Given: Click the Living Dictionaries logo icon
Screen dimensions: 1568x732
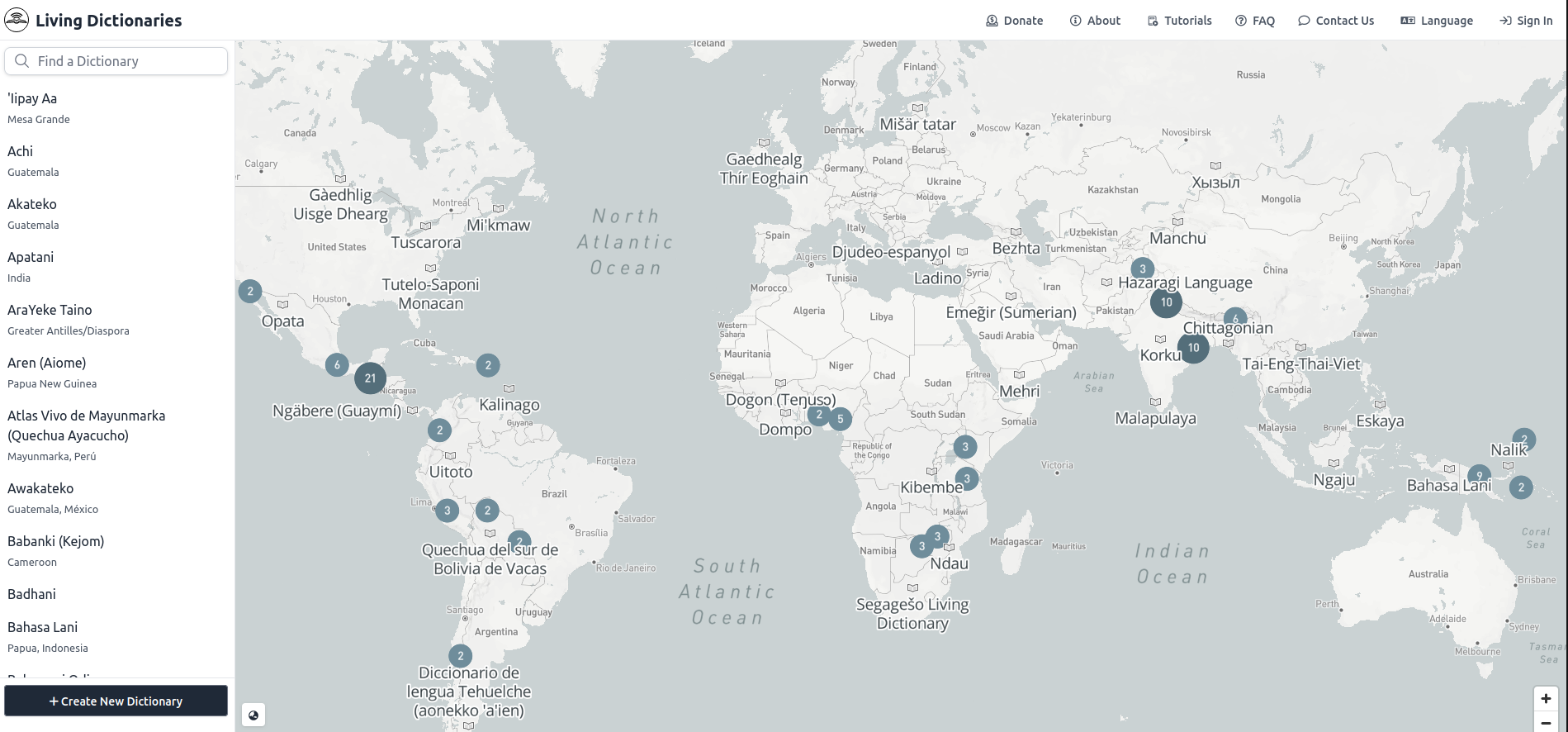Looking at the screenshot, I should coord(17,20).
